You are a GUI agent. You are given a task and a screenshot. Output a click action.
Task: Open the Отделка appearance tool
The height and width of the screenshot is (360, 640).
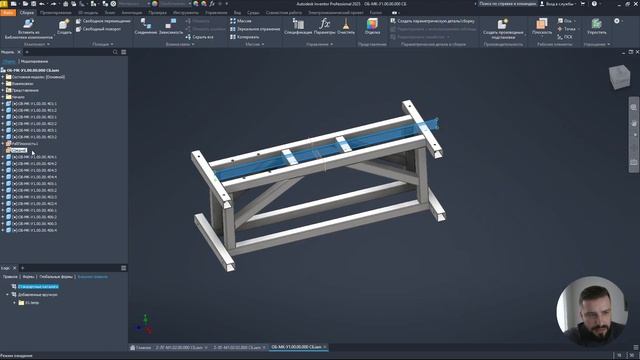pyautogui.click(x=372, y=27)
